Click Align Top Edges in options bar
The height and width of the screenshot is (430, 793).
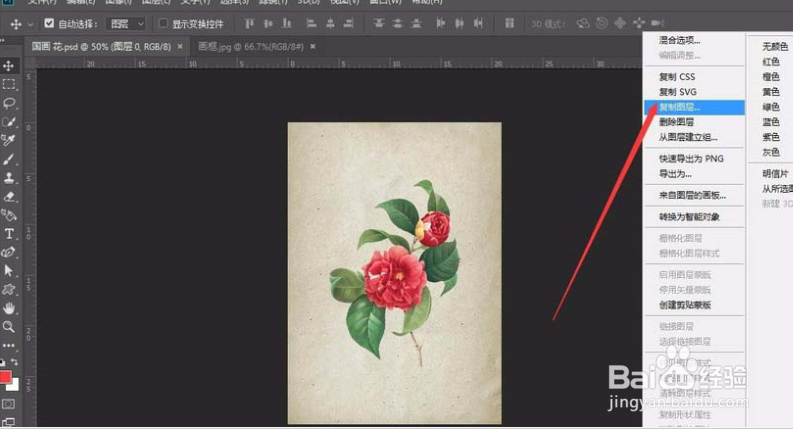pos(249,23)
